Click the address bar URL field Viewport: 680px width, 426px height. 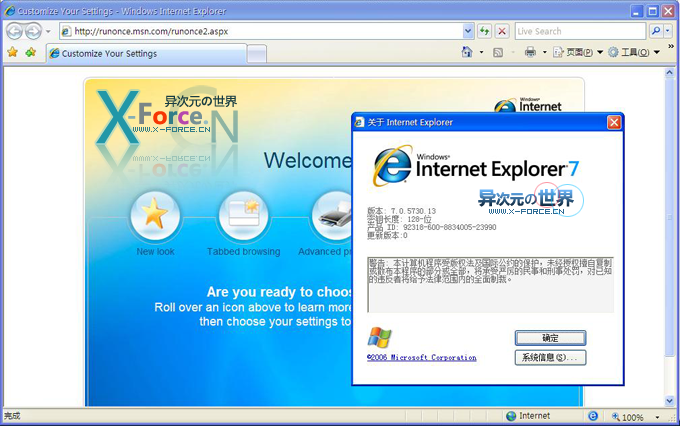(262, 31)
